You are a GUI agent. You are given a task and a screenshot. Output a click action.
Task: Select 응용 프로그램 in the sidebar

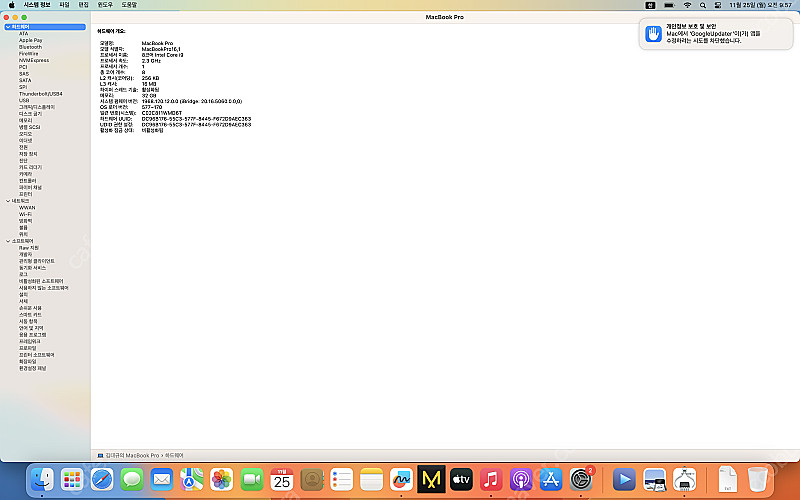[33, 335]
